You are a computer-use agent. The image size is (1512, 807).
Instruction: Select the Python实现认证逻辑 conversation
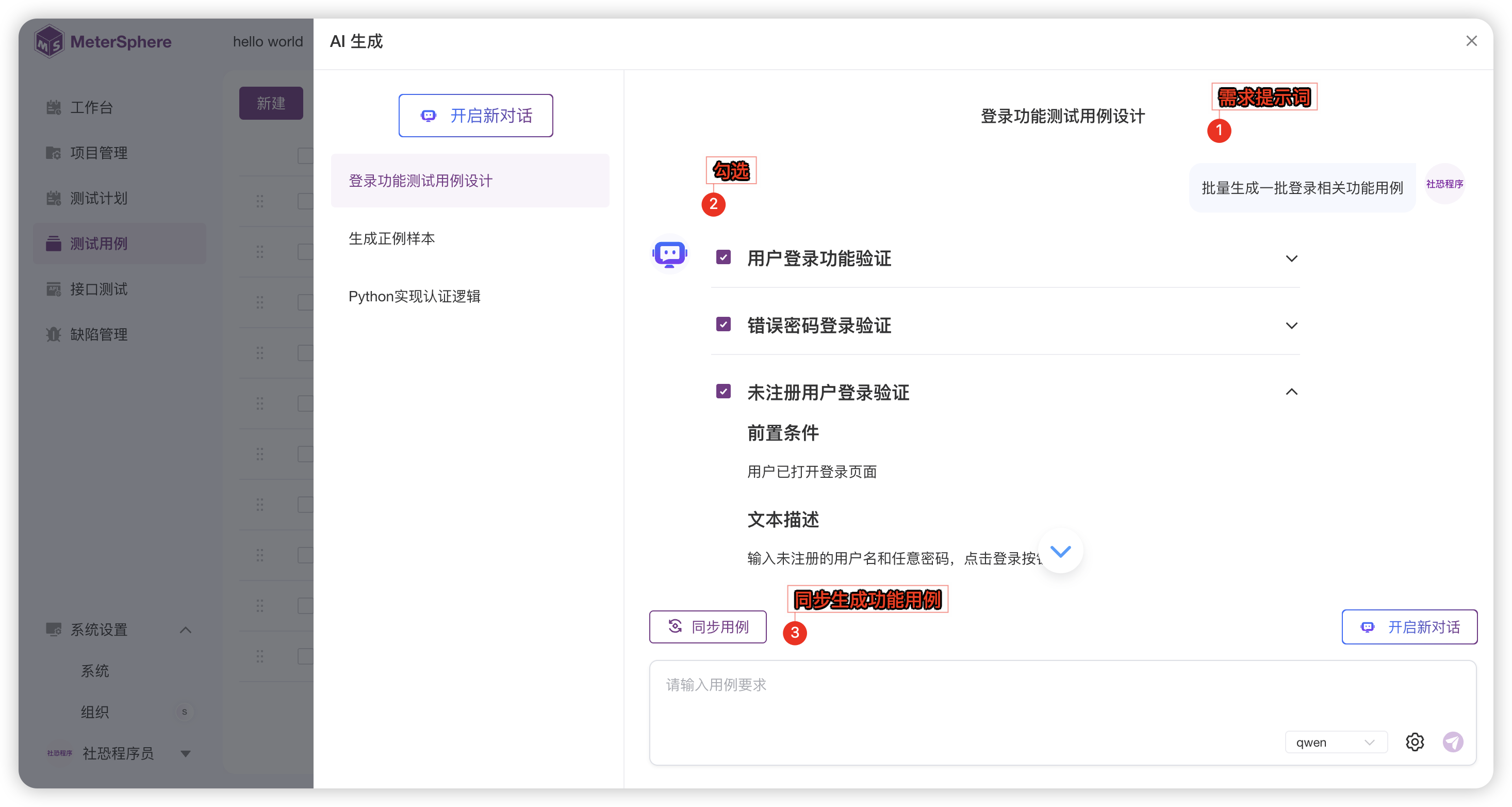click(470, 296)
